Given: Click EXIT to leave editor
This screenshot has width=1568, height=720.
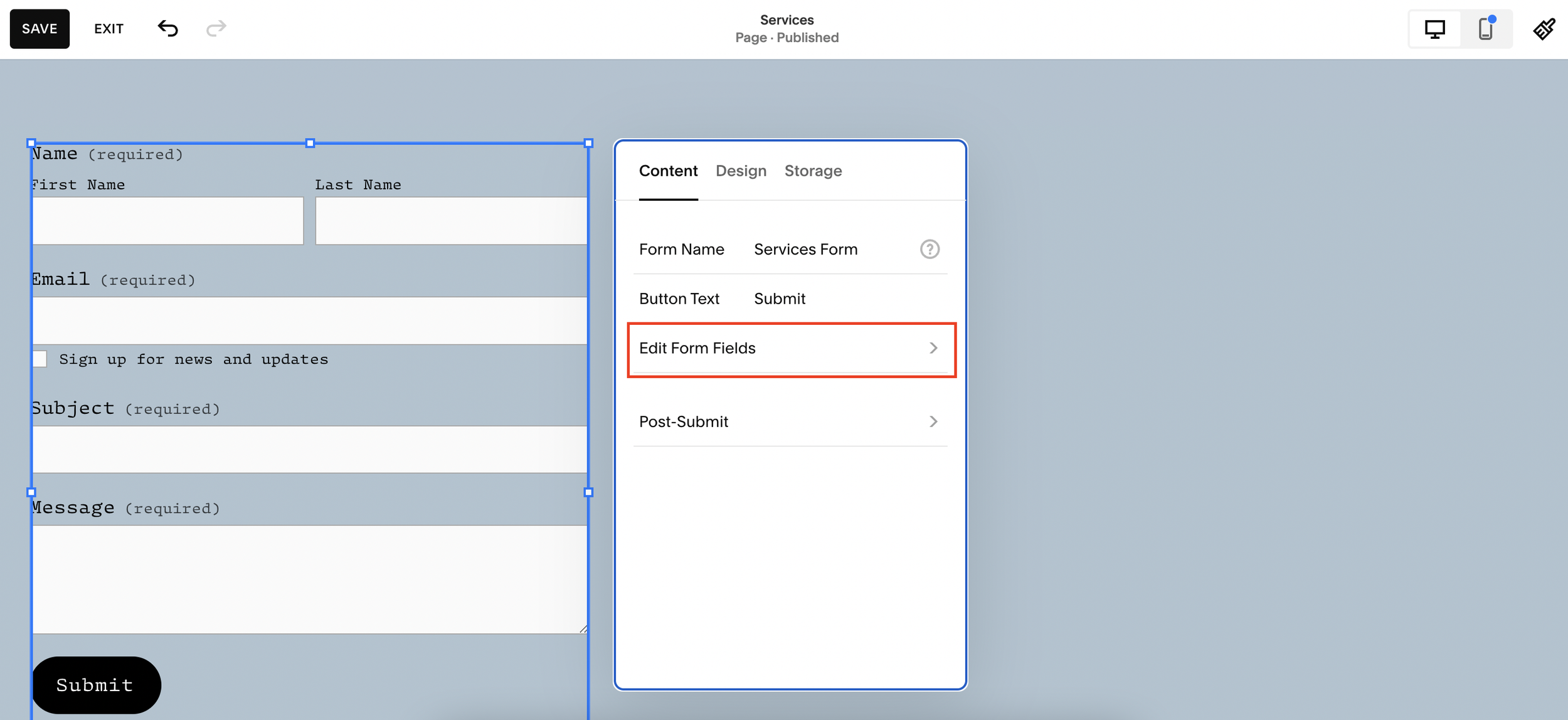Looking at the screenshot, I should click(109, 29).
